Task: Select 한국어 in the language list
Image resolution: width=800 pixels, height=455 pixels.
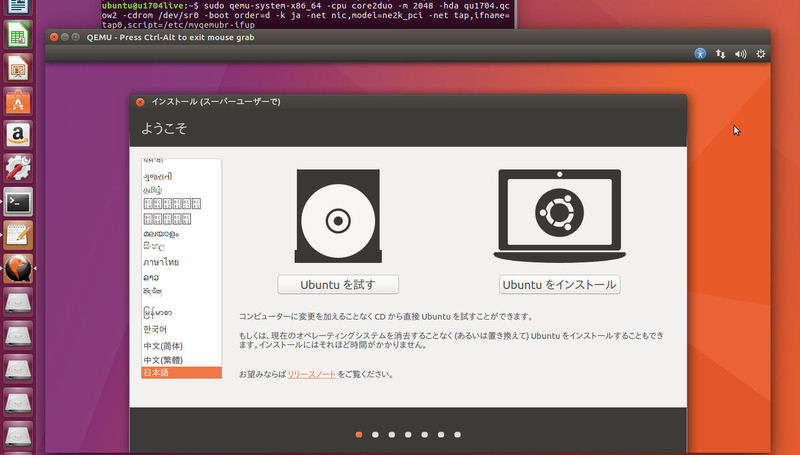Action: (x=155, y=330)
